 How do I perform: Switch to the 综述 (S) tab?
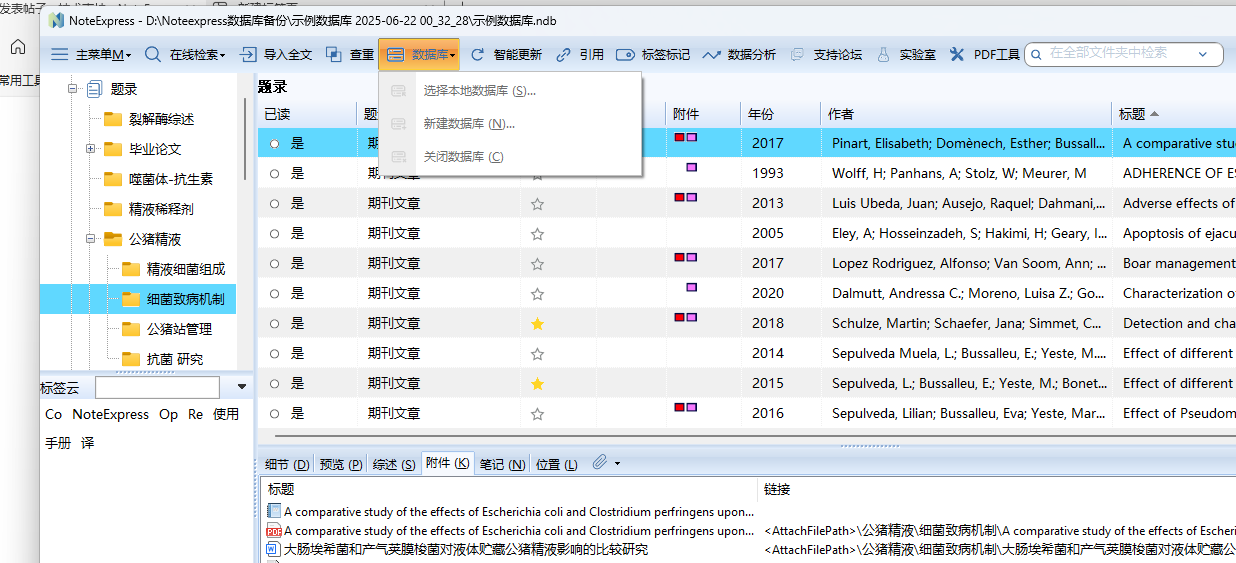click(x=394, y=464)
